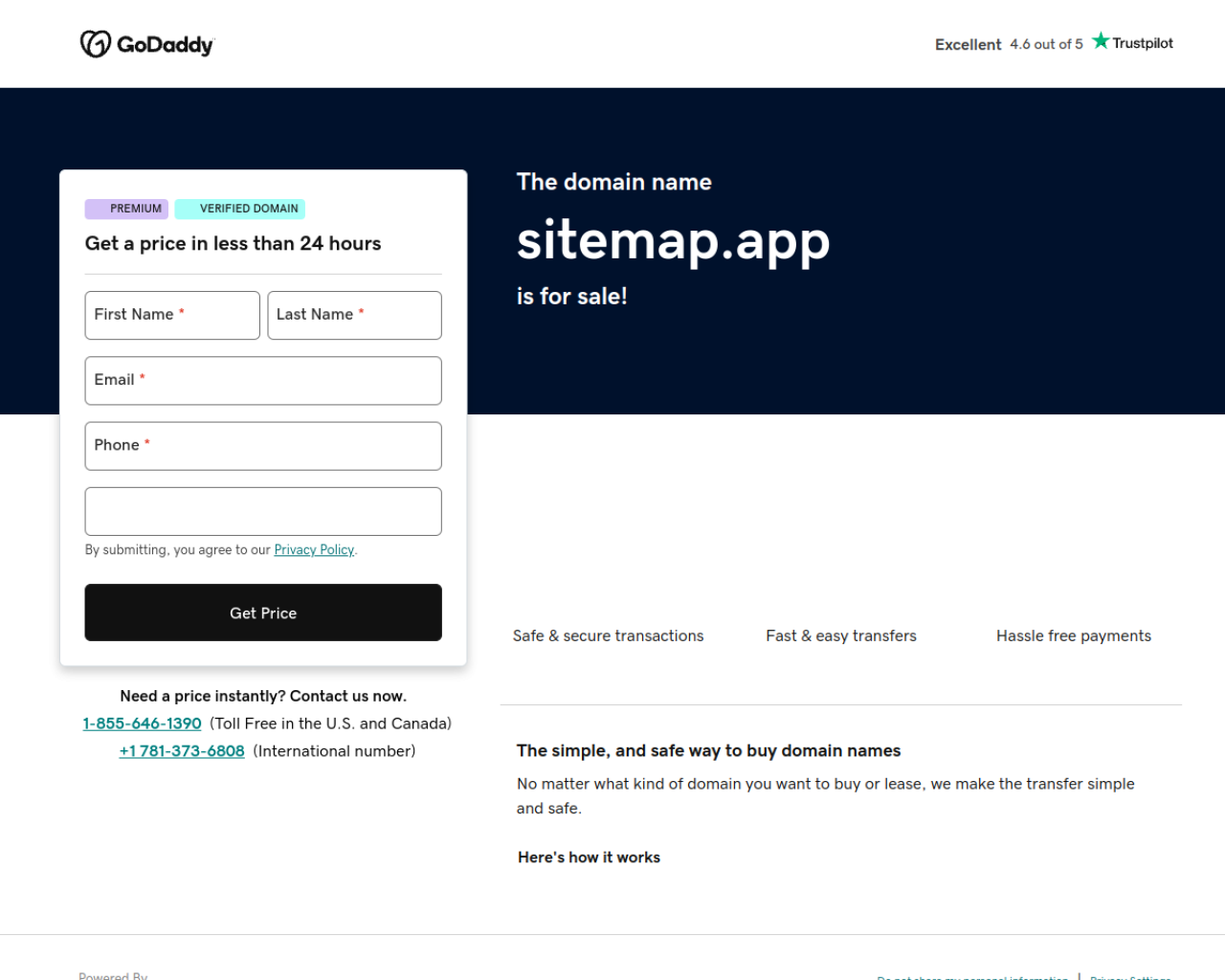
Task: Click the blank field below Phone
Action: pos(263,511)
